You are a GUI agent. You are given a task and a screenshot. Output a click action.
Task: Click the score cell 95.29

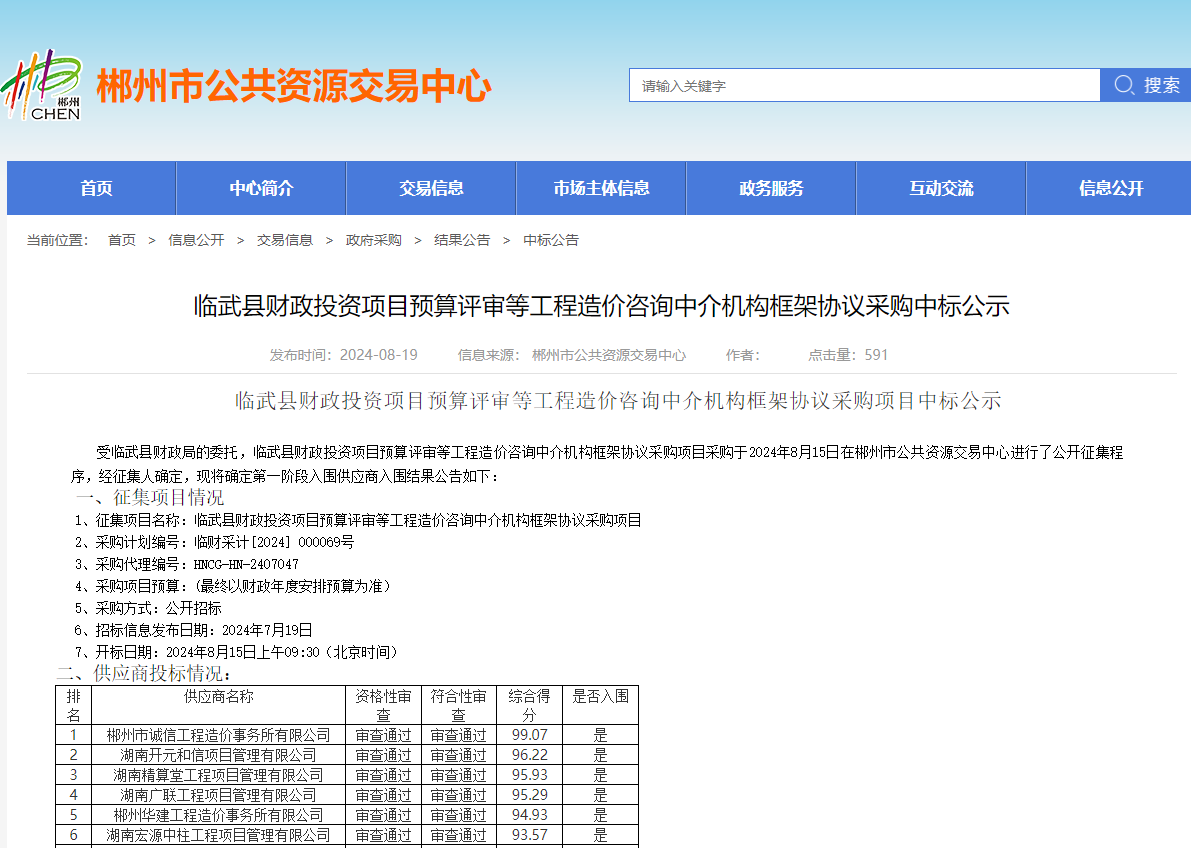(x=529, y=795)
